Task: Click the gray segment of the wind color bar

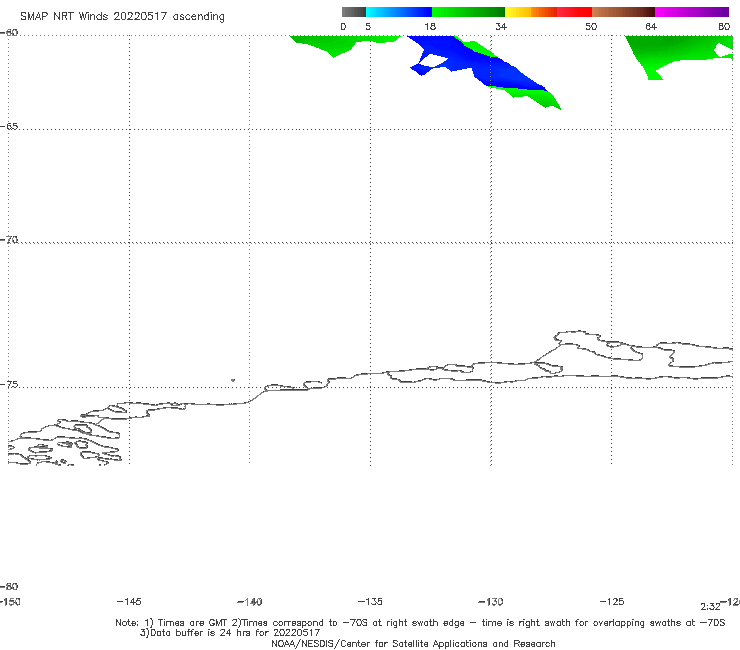Action: coord(354,12)
